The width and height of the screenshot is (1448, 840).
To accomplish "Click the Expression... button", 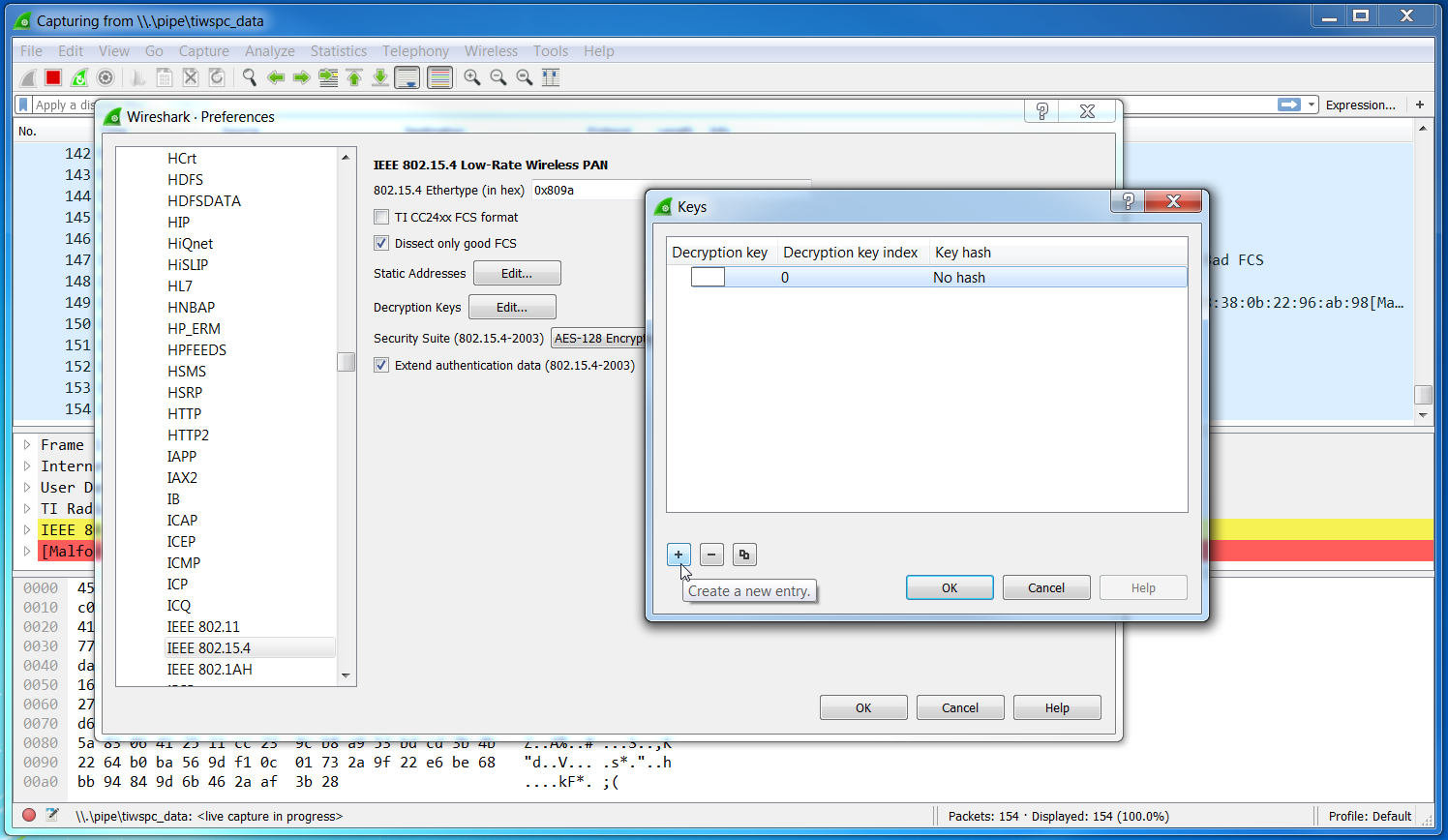I will click(x=1360, y=105).
